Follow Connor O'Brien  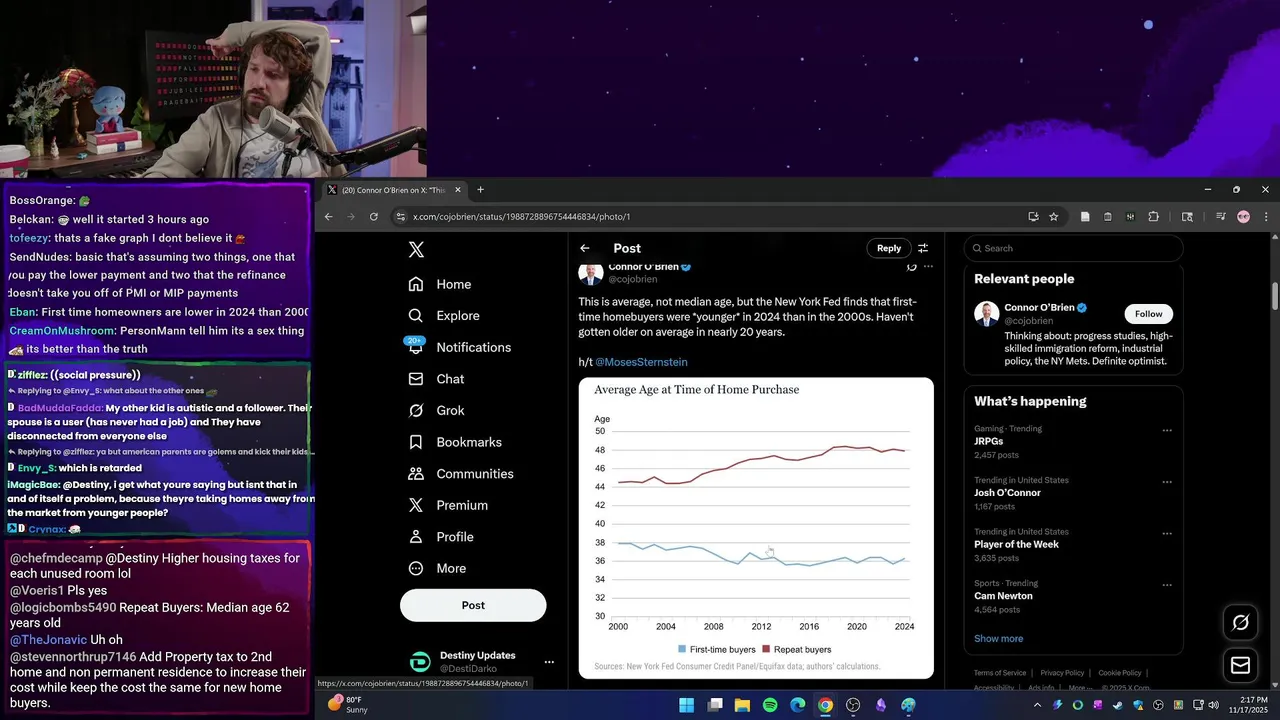coord(1148,314)
